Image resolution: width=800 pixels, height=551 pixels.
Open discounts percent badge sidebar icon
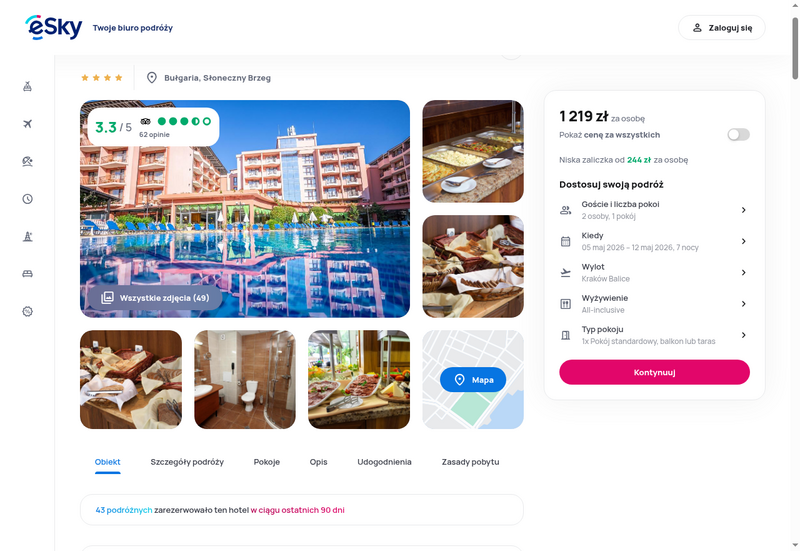tap(28, 311)
